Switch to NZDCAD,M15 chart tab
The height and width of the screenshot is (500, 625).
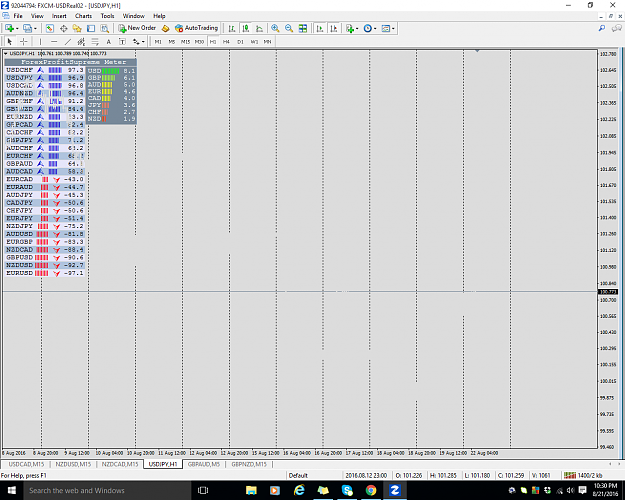[x=120, y=464]
